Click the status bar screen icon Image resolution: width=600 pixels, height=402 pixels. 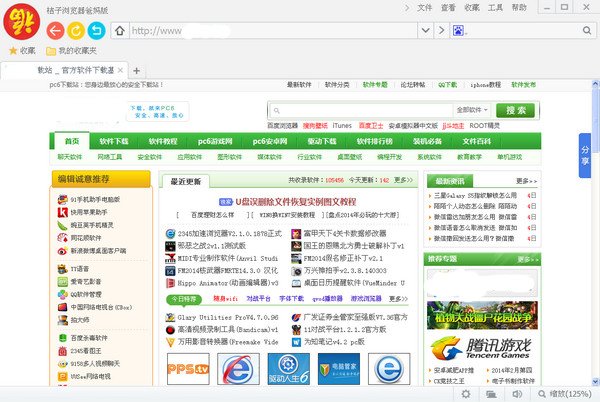click(491, 394)
